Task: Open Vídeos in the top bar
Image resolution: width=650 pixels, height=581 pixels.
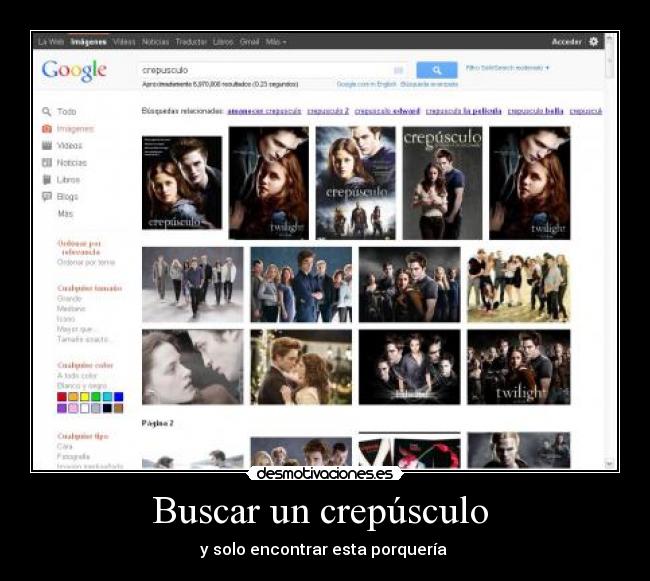Action: (124, 42)
